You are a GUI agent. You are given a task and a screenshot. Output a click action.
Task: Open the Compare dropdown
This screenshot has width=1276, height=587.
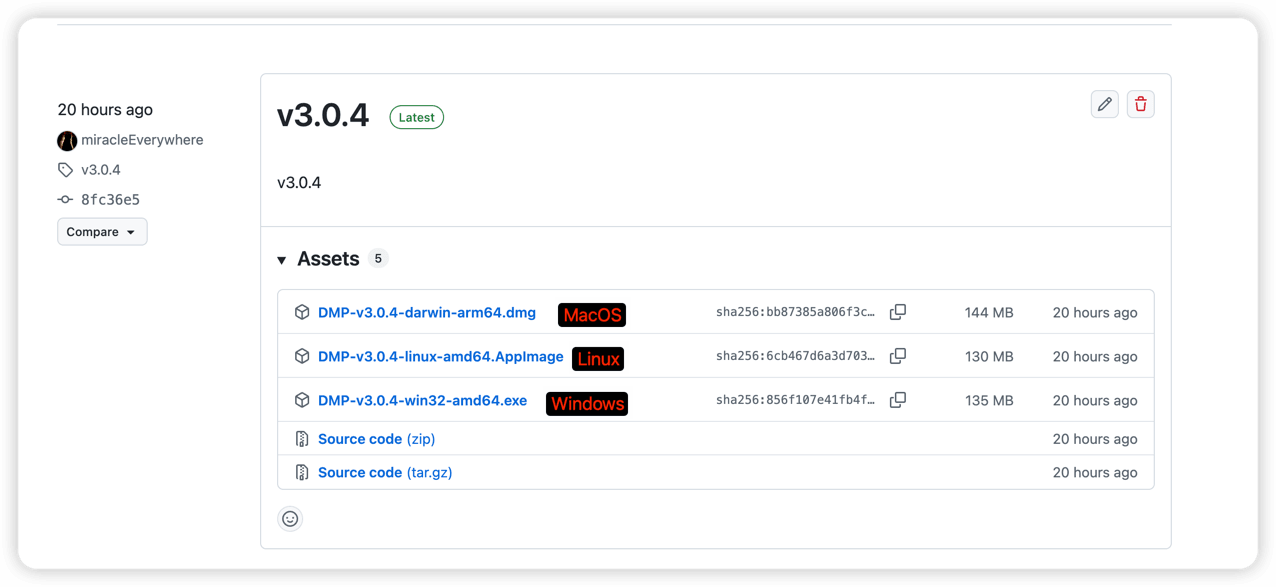coord(102,232)
